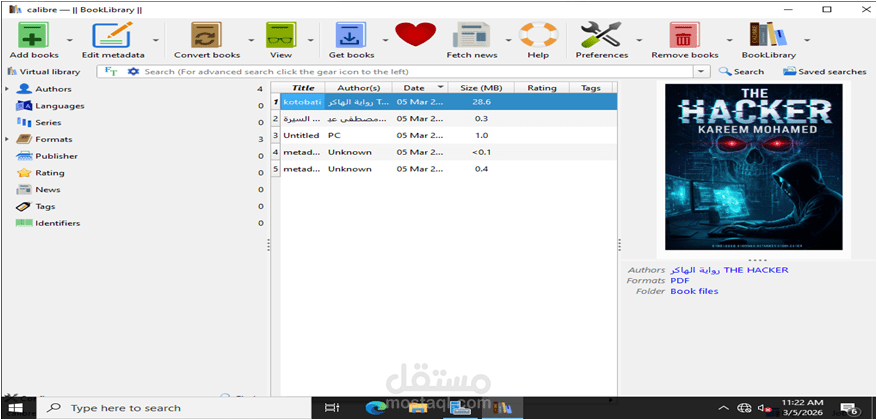Click the Identifiers barcode icon
The image size is (877, 420).
tap(24, 223)
